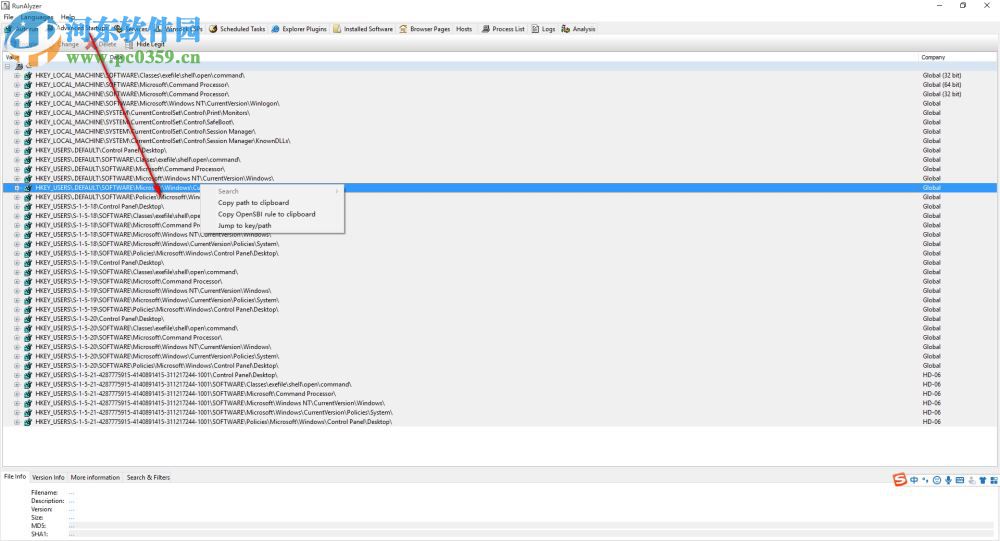Viewport: 1000px width, 541px height.
Task: Switch to the Search & Filters tab
Action: 148,477
